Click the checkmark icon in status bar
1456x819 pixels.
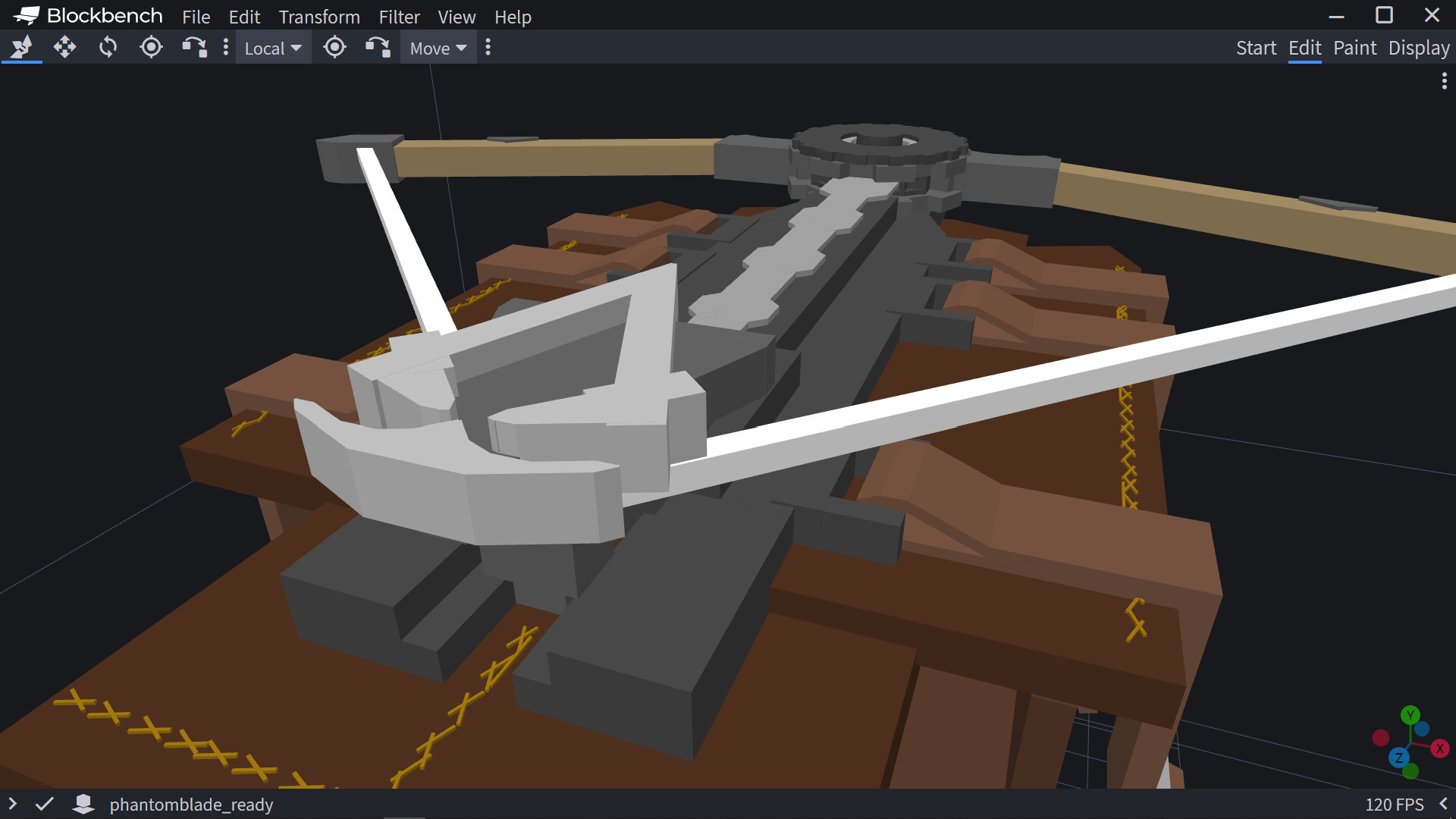45,804
